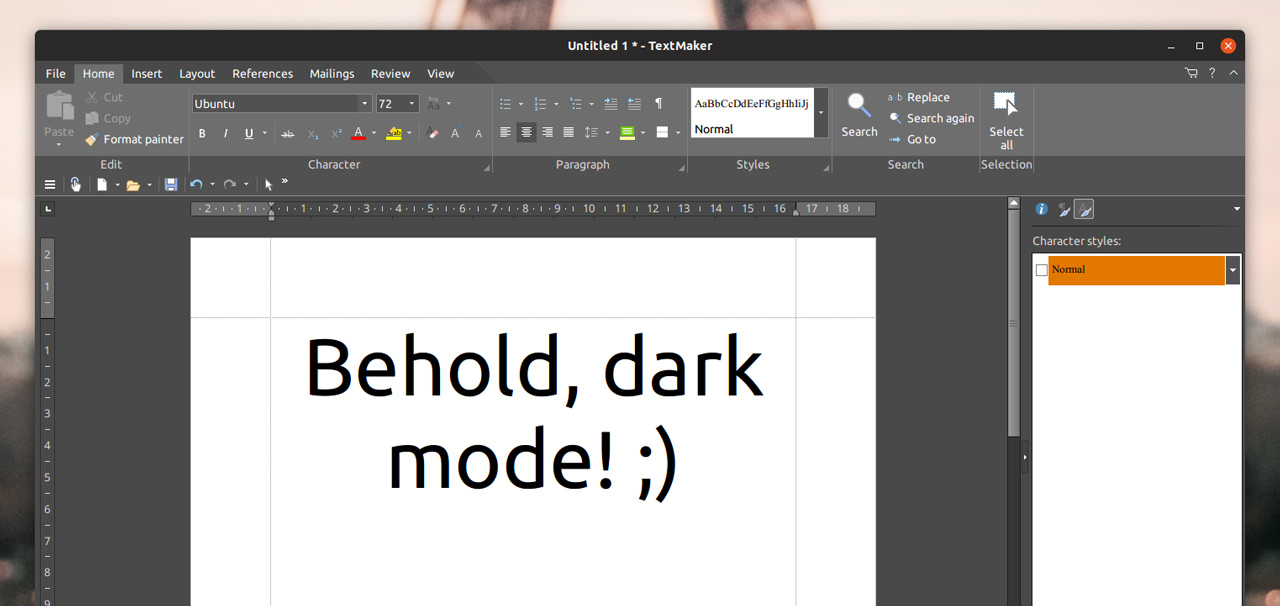Align text right

click(547, 132)
